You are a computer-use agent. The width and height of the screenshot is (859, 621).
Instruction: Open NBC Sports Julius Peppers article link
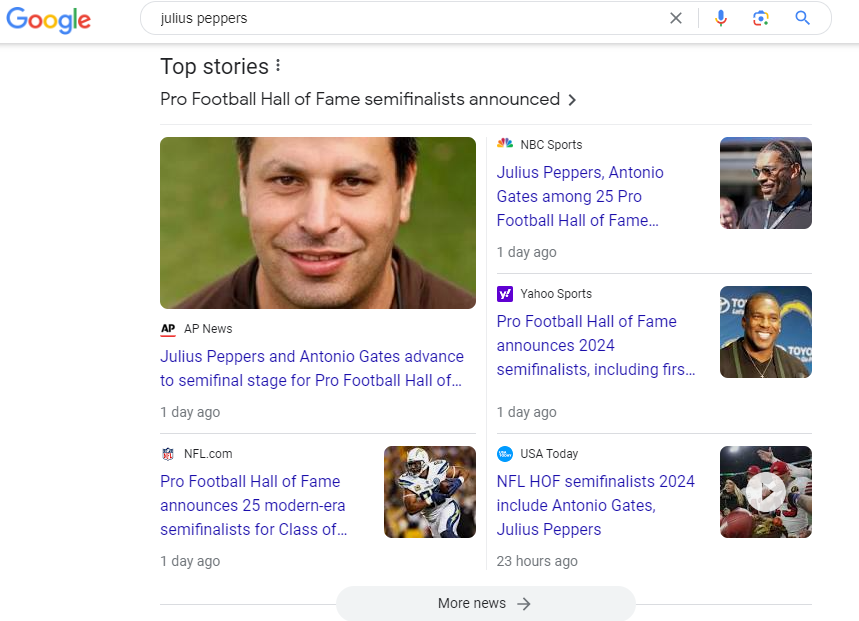pos(580,196)
